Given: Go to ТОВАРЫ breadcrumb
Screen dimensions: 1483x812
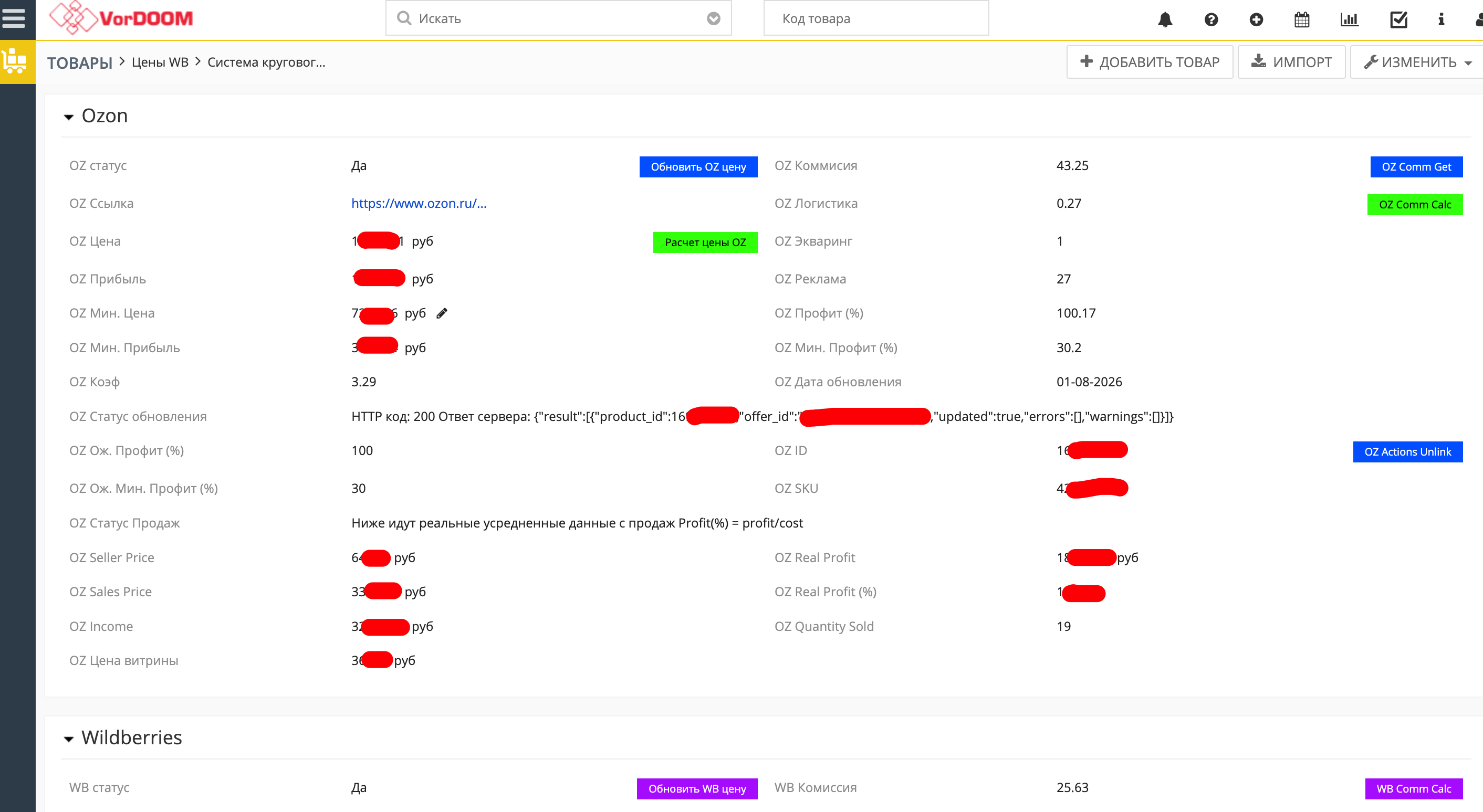Looking at the screenshot, I should pyautogui.click(x=79, y=62).
